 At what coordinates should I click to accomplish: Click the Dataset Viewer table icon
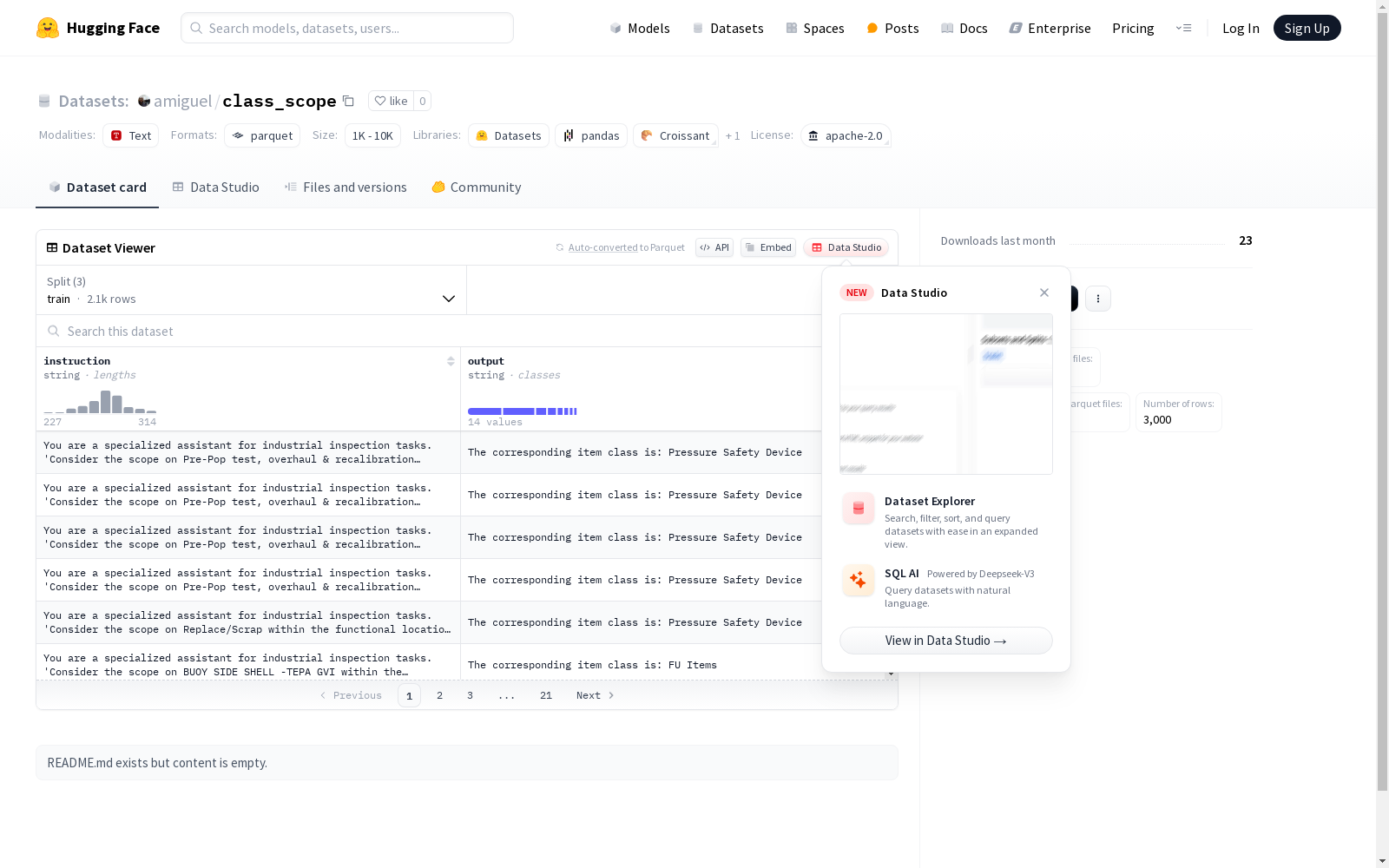click(52, 247)
